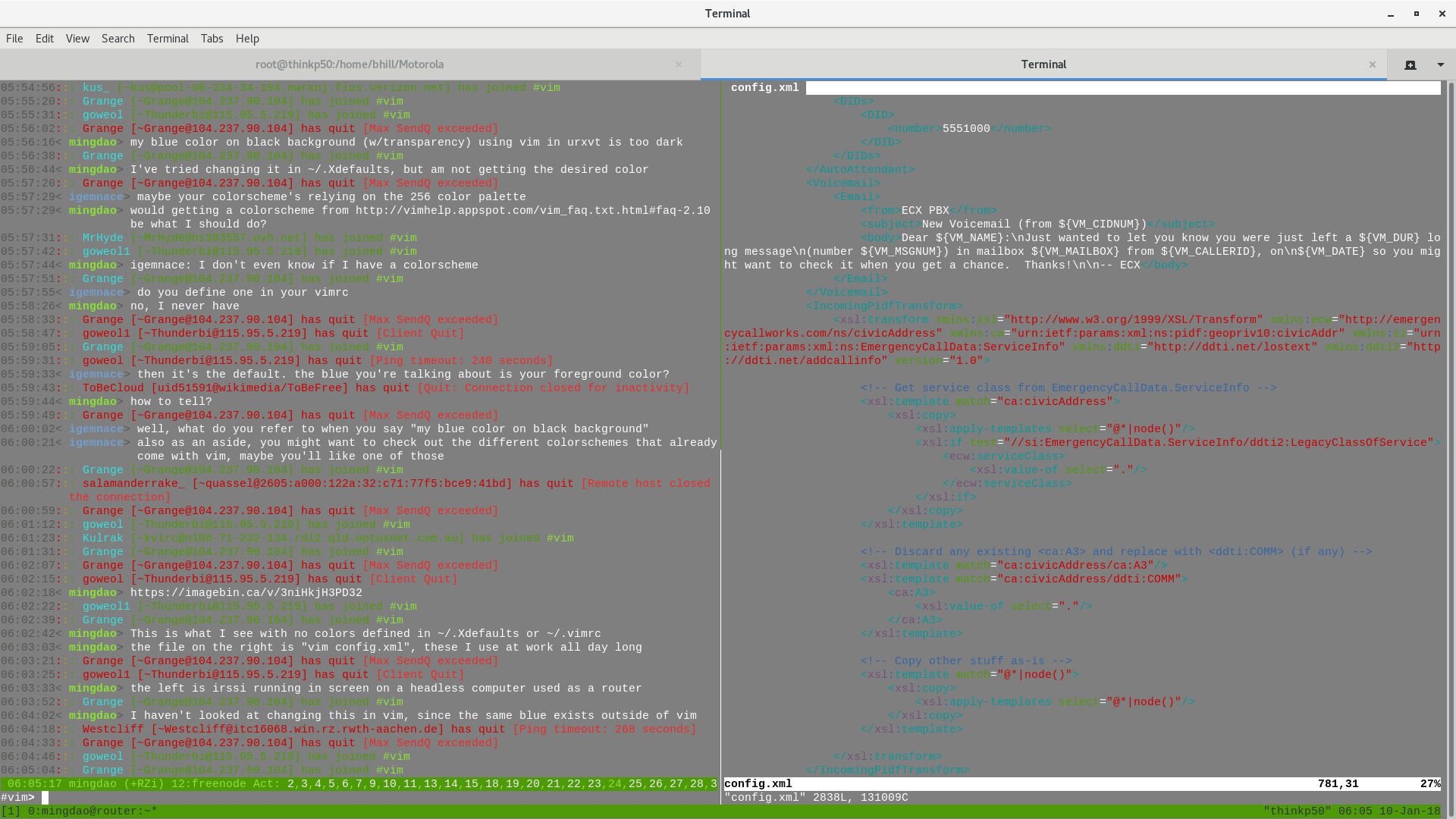Screen dimensions: 1456x819
Task: Open the Edit menu
Action: point(45,39)
